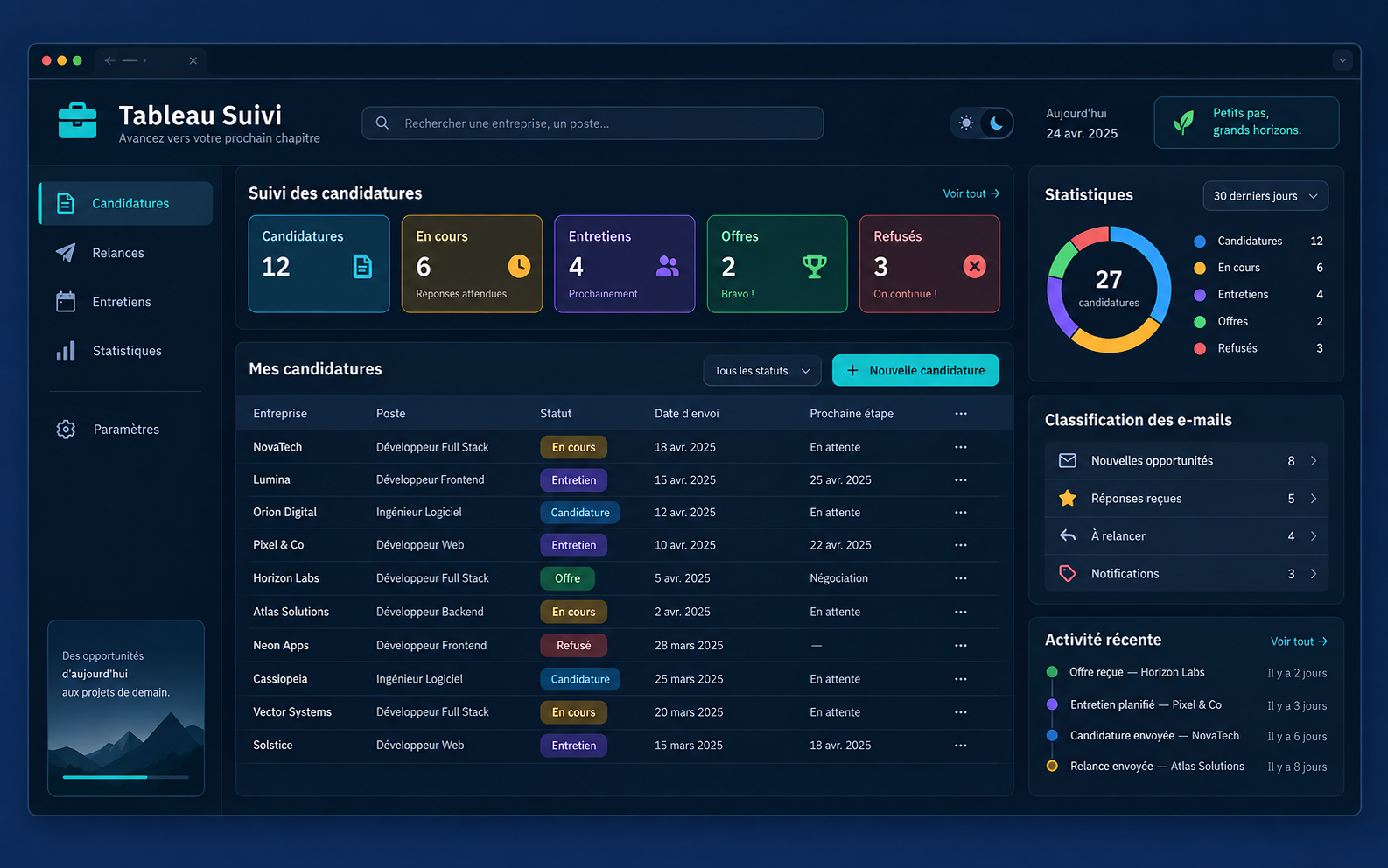
Task: Expand the À relancer chevron
Action: coord(1314,536)
